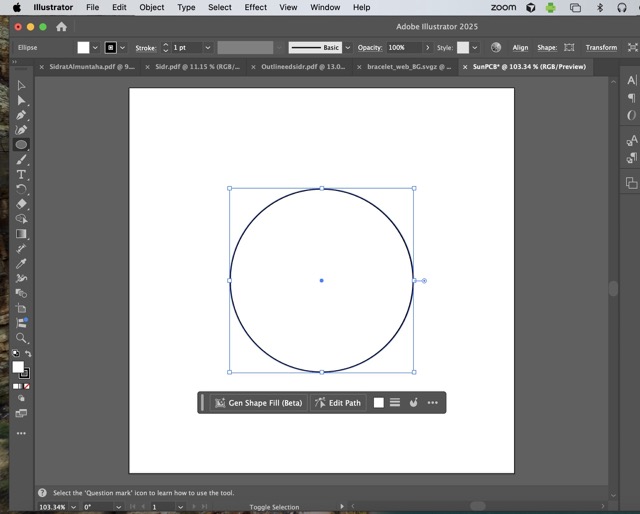Click the Home icon

[61, 27]
